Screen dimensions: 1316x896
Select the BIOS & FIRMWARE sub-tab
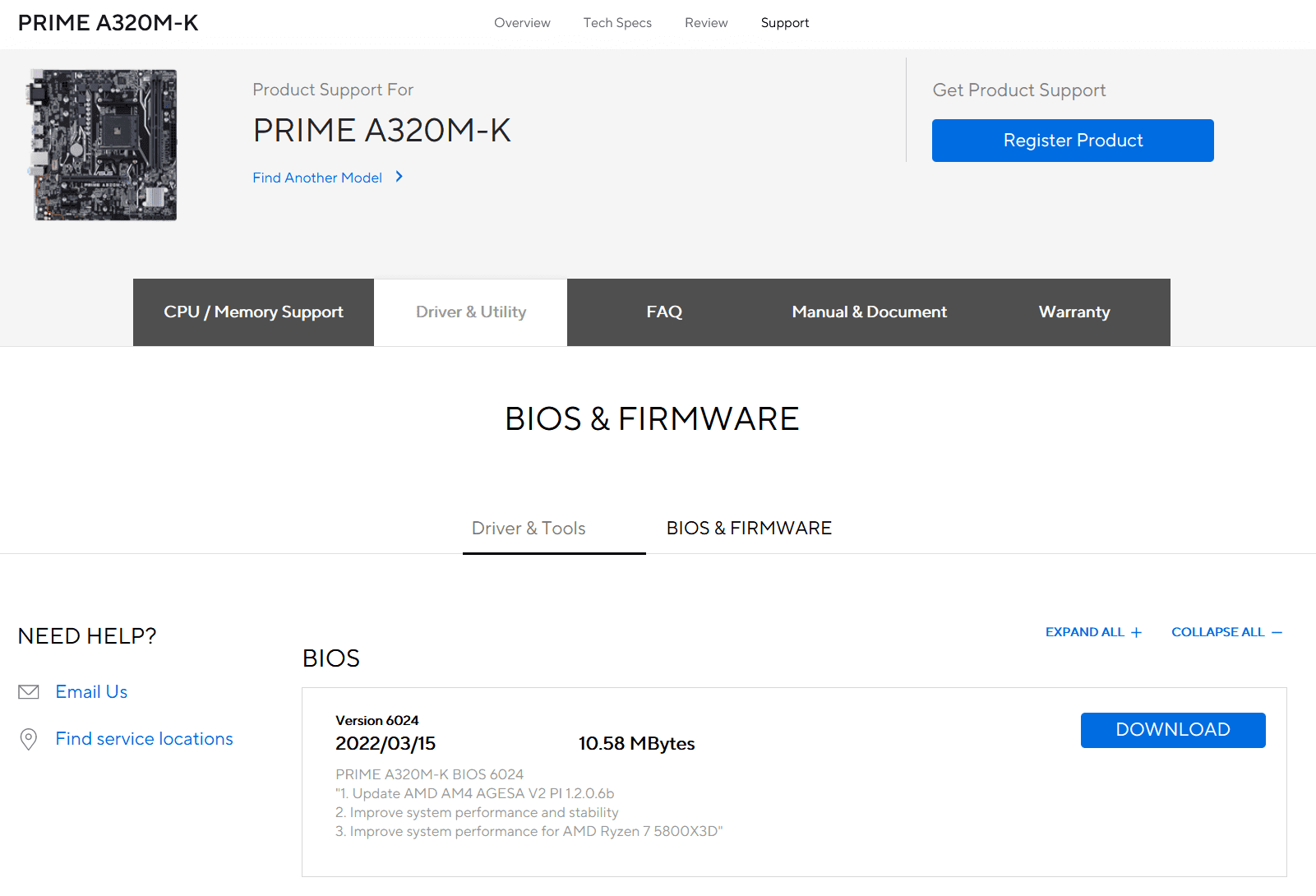coord(749,529)
